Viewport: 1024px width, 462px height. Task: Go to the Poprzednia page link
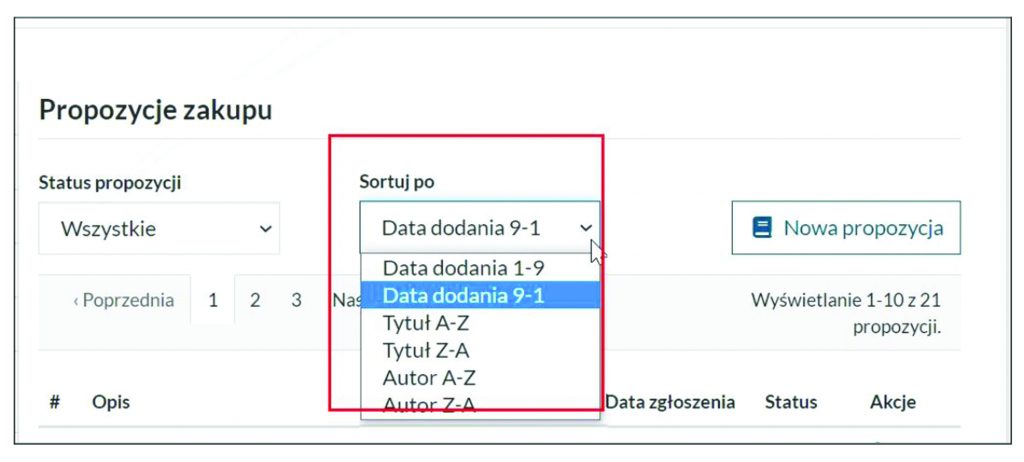point(123,300)
